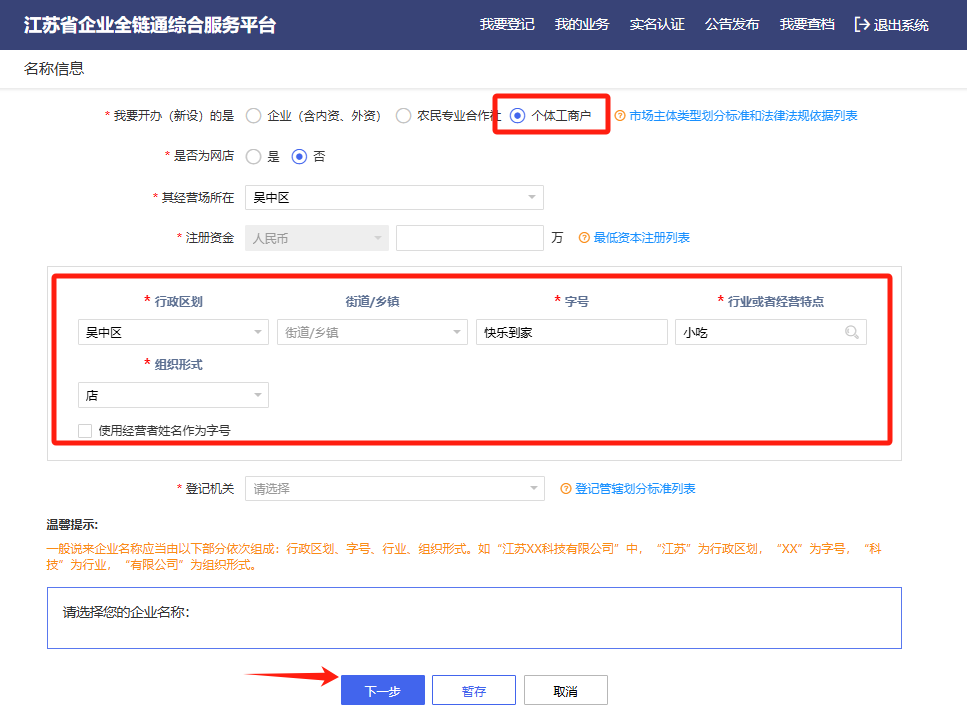
Task: Click the 暂存 button
Action: click(474, 690)
